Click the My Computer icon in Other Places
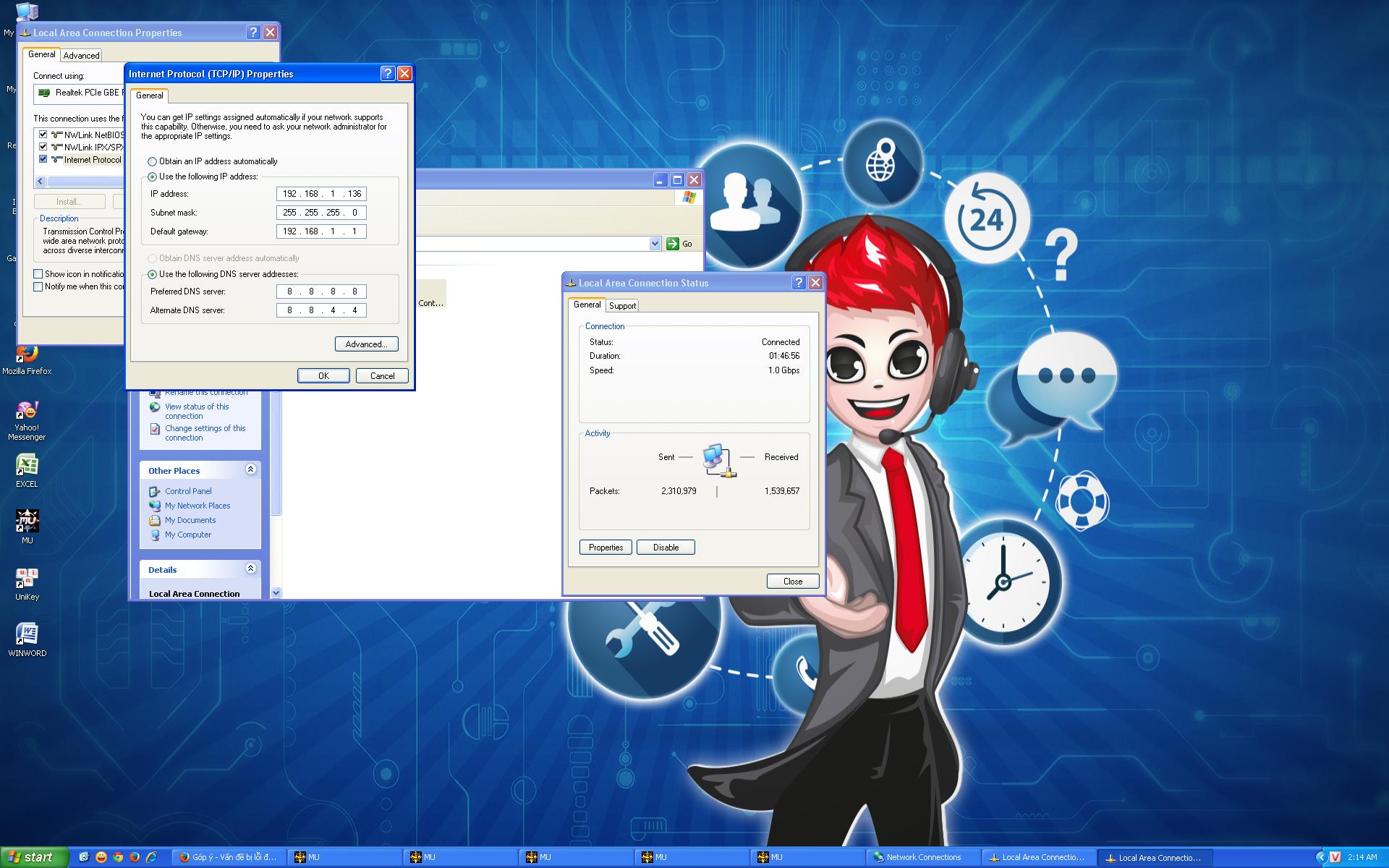This screenshot has width=1389, height=868. (155, 535)
